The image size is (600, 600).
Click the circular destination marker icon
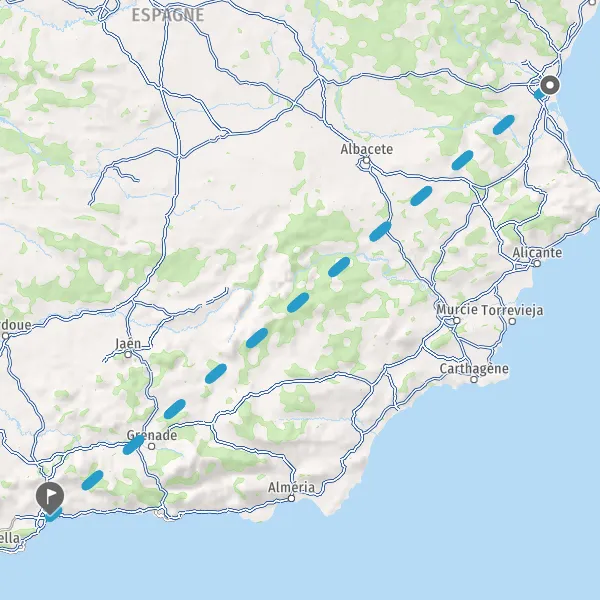click(550, 85)
